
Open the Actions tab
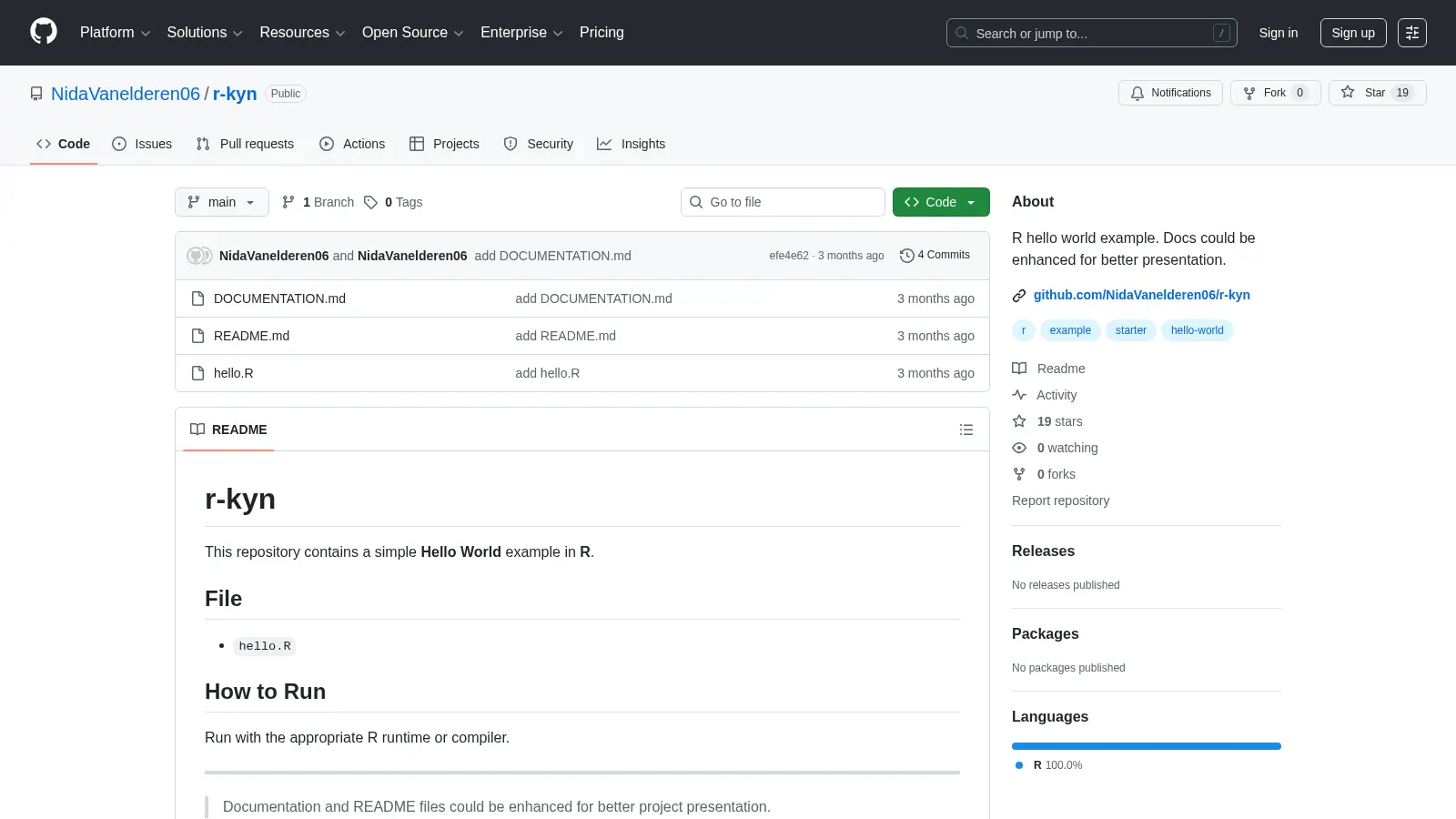click(x=352, y=144)
